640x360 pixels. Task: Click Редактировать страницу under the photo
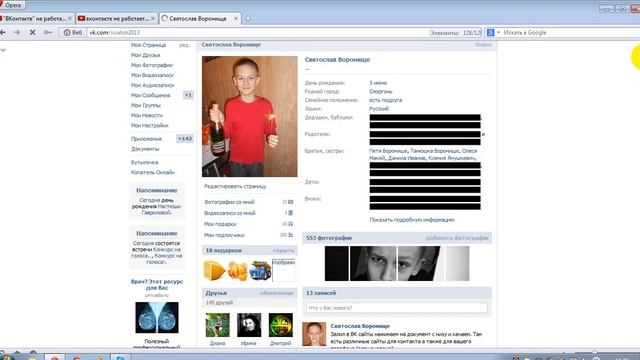tap(235, 186)
